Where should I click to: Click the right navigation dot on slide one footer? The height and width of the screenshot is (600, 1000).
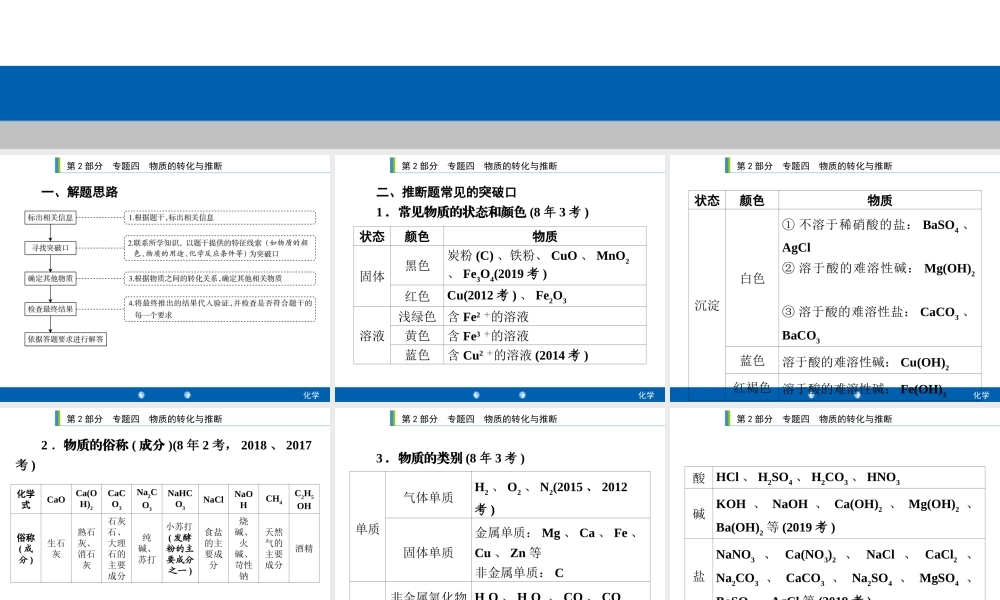coord(187,395)
